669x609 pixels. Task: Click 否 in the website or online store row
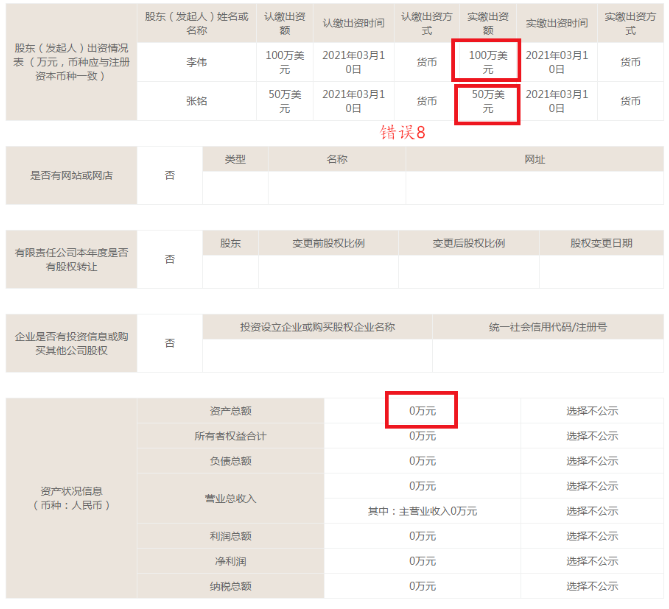click(x=170, y=175)
